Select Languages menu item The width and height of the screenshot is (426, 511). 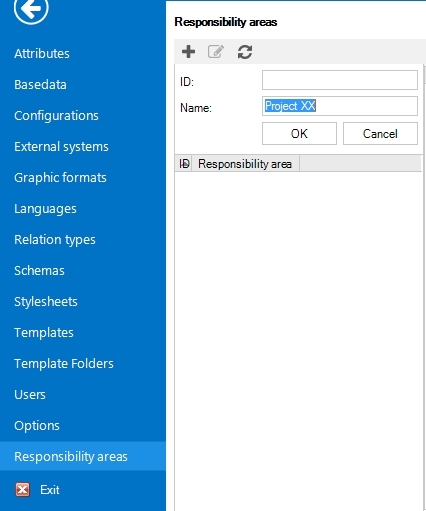pyautogui.click(x=45, y=209)
